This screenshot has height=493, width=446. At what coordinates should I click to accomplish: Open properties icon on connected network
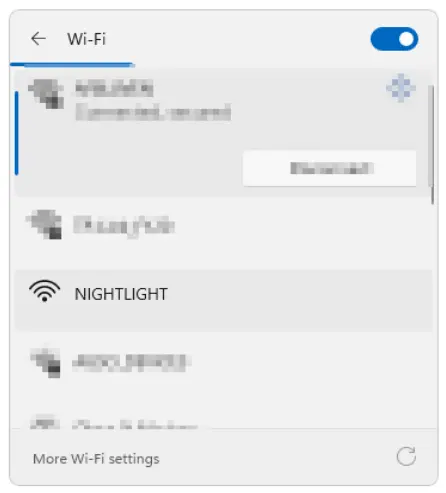(x=401, y=88)
